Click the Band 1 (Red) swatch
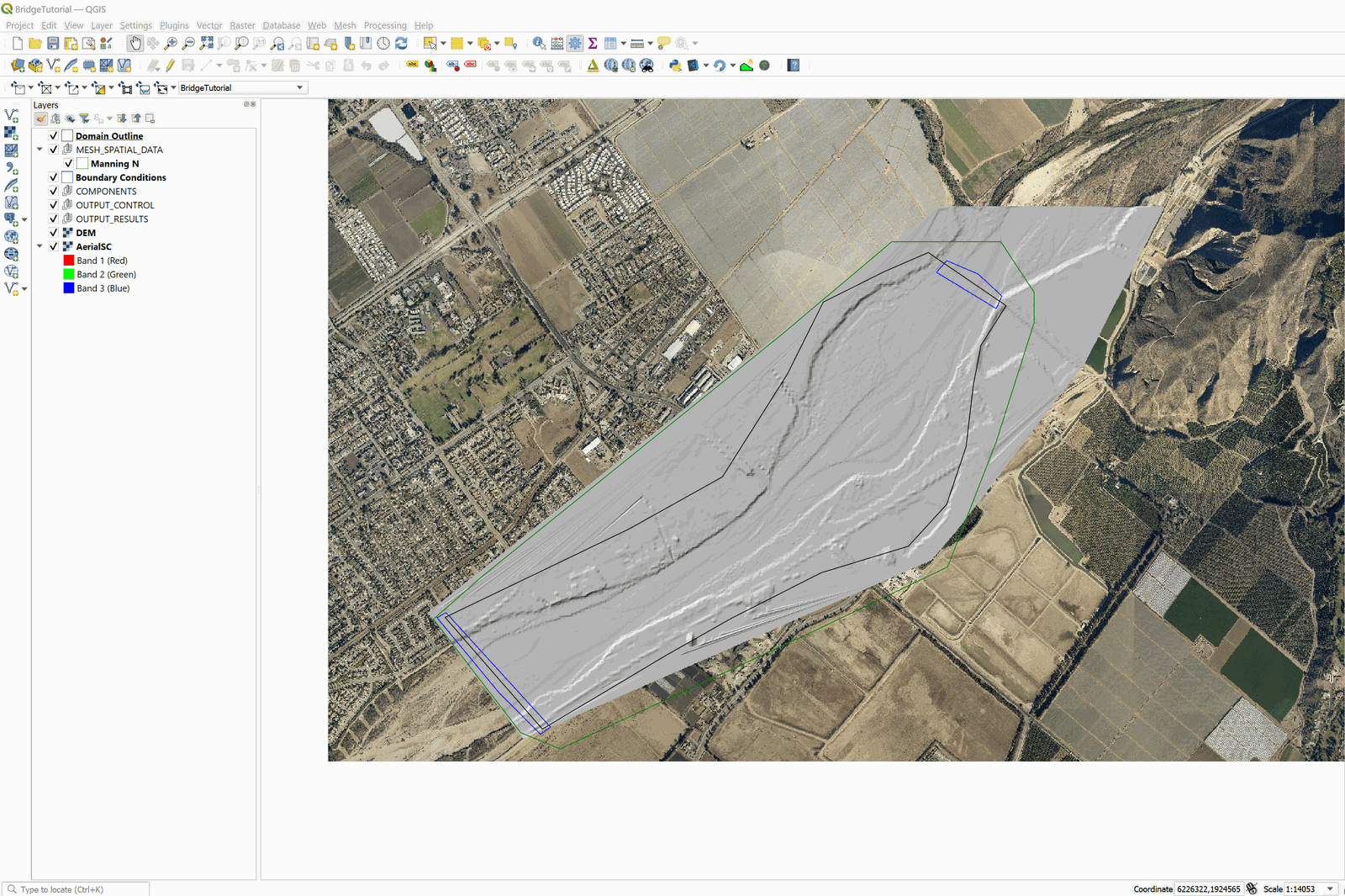 (69, 261)
